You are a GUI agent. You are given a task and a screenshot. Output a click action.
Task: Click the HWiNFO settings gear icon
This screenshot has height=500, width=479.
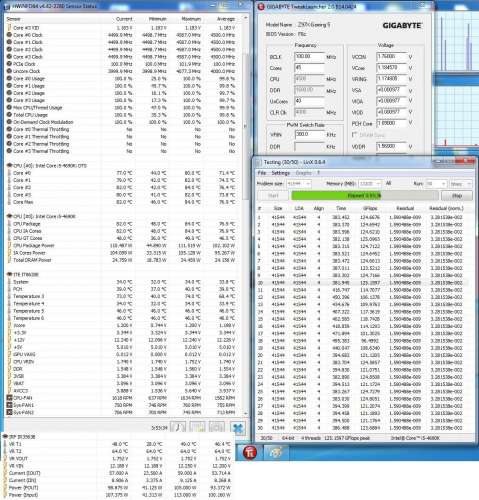(217, 427)
